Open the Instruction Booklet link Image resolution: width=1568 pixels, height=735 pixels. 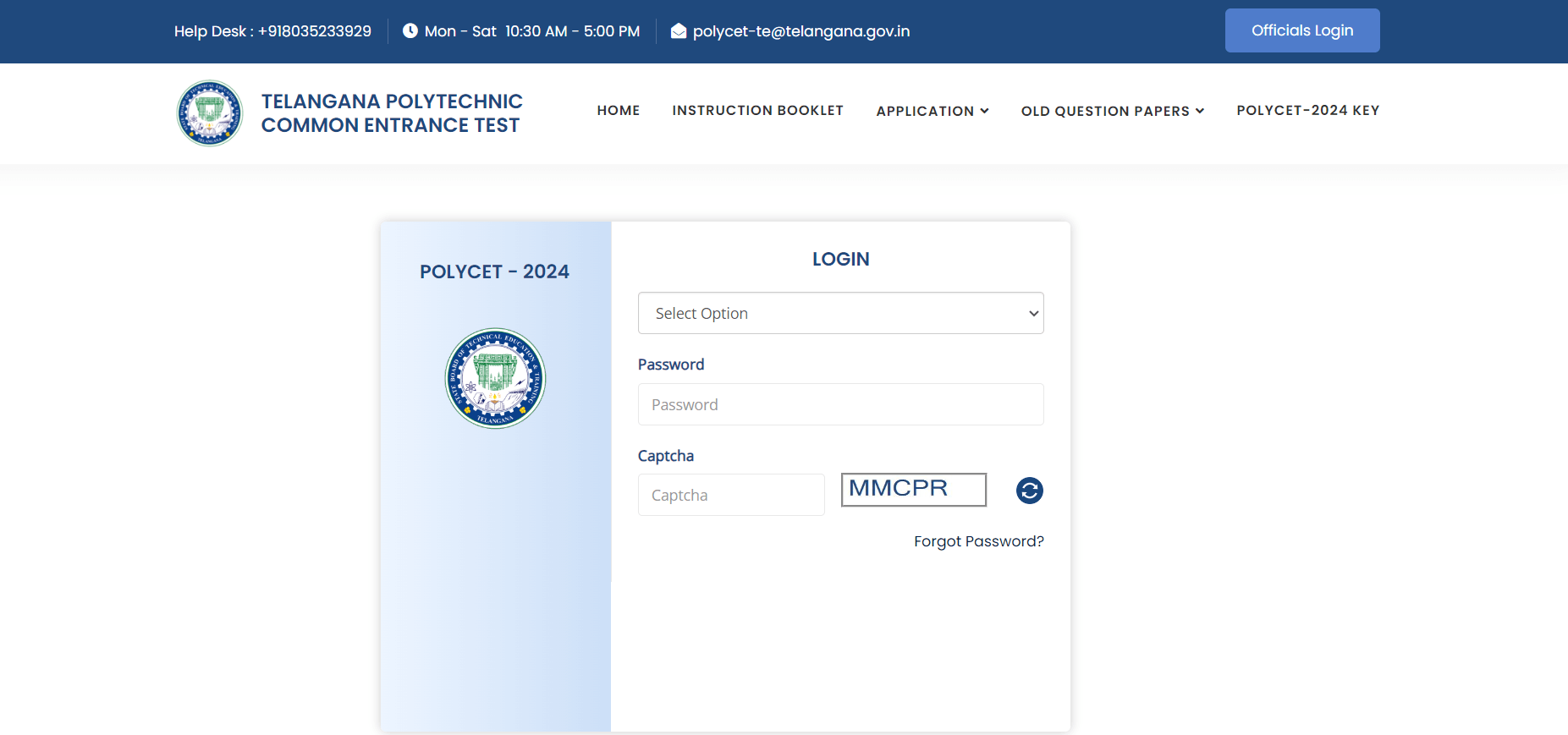(x=757, y=111)
